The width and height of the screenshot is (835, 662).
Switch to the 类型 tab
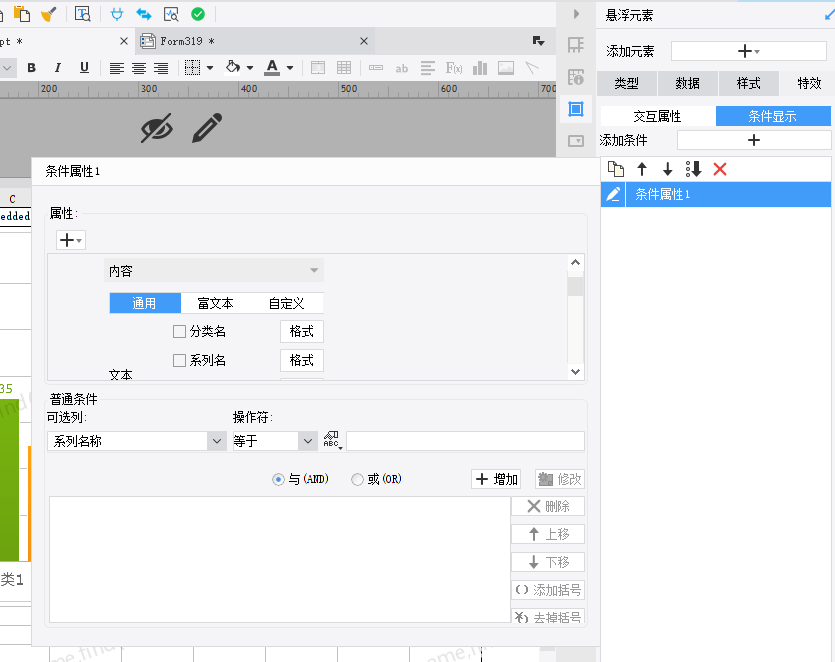click(x=627, y=83)
